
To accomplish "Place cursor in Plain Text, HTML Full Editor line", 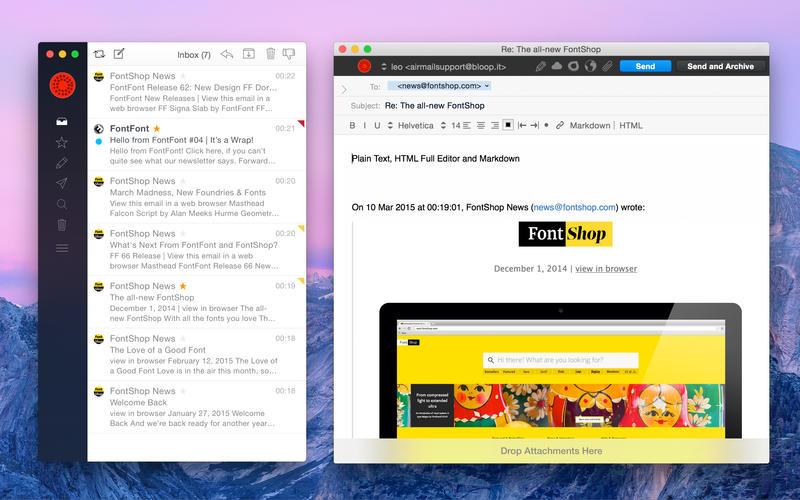I will (x=436, y=159).
